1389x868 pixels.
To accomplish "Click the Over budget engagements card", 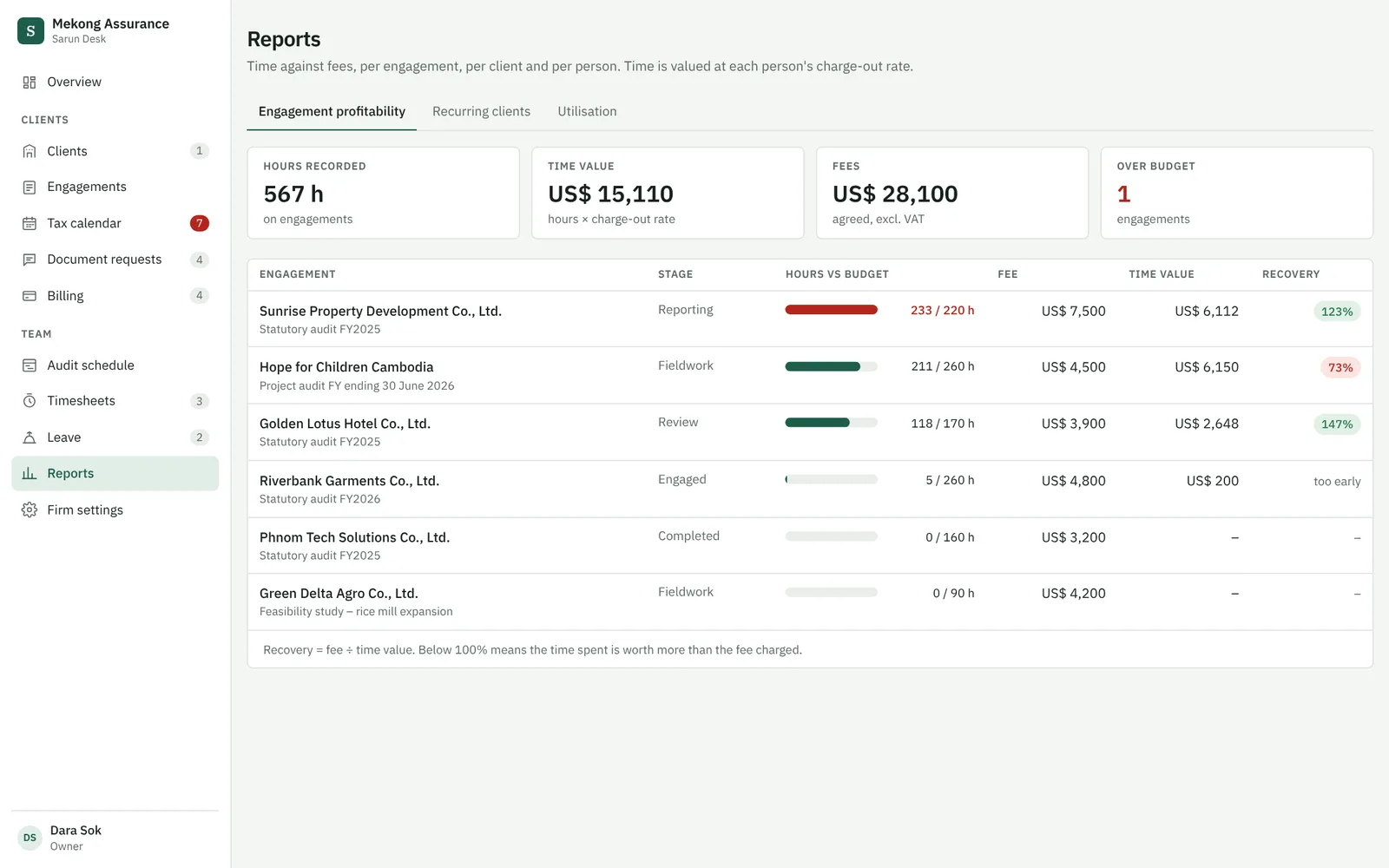I will [x=1237, y=193].
